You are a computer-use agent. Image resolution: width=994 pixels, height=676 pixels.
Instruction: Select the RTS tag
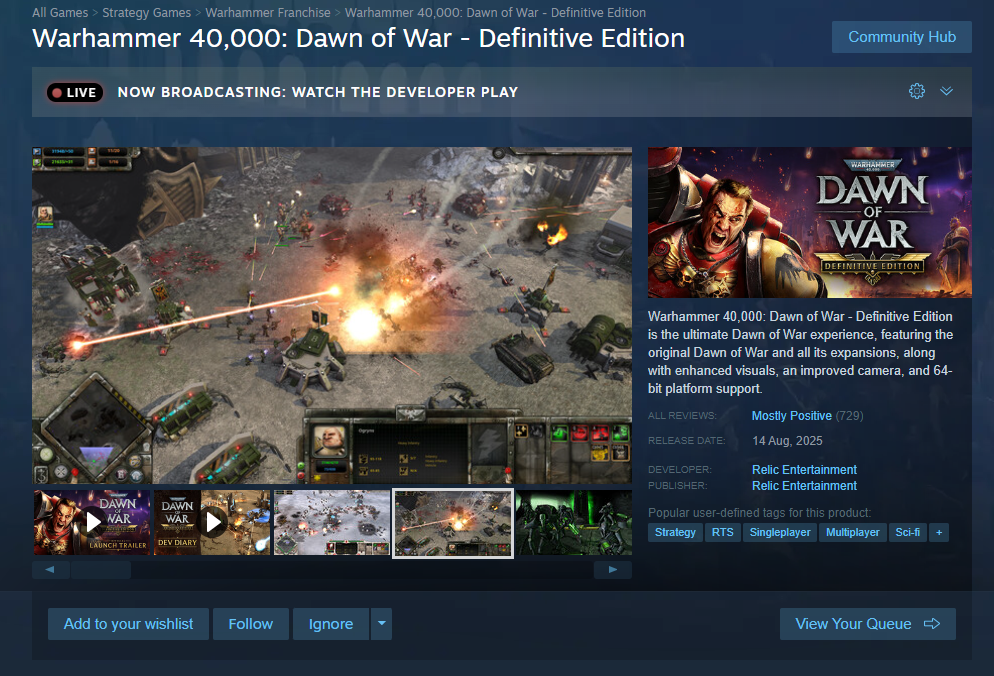click(722, 533)
